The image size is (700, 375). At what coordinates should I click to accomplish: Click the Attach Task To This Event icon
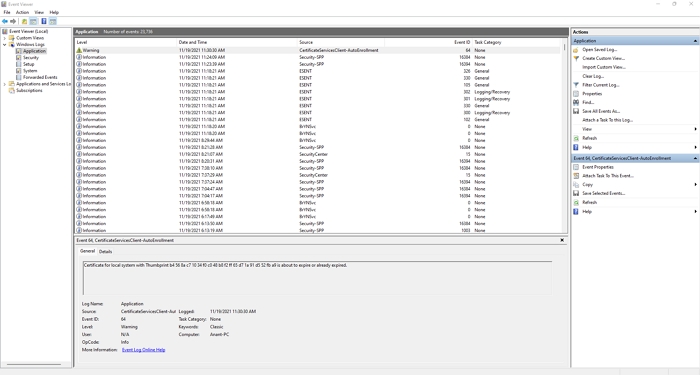[x=576, y=176]
